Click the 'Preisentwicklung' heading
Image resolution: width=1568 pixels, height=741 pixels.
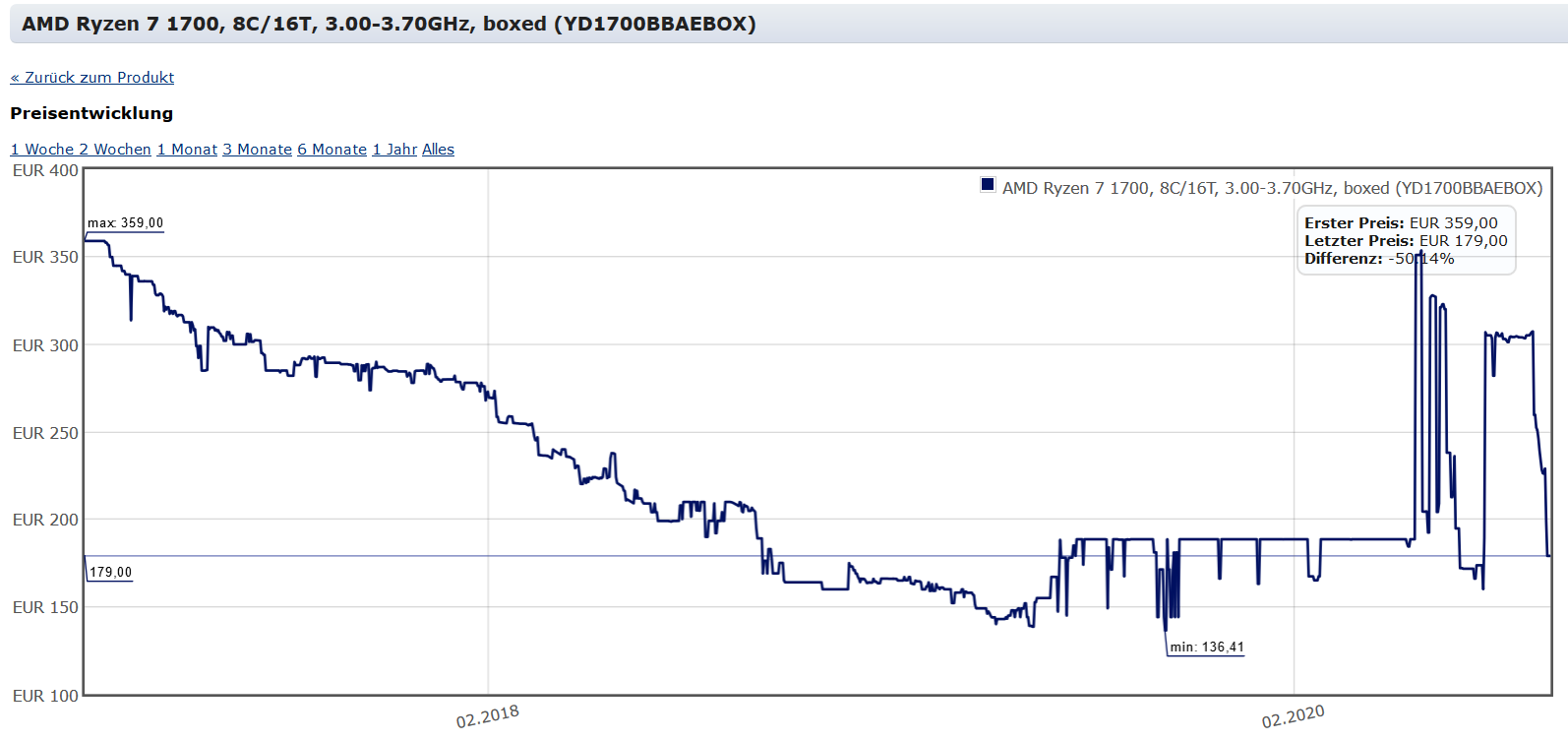pyautogui.click(x=91, y=113)
